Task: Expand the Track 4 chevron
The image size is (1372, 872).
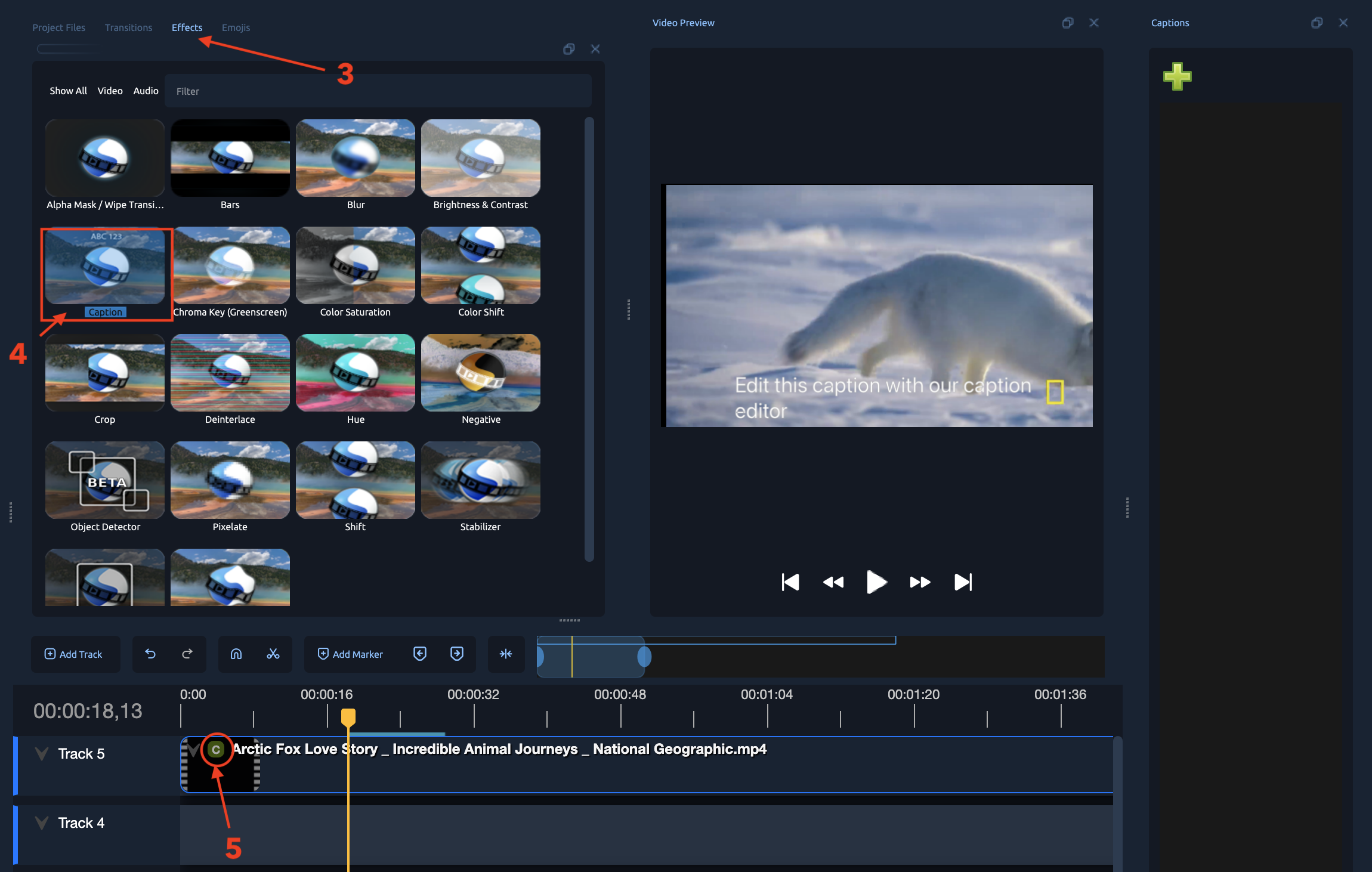Action: (42, 822)
